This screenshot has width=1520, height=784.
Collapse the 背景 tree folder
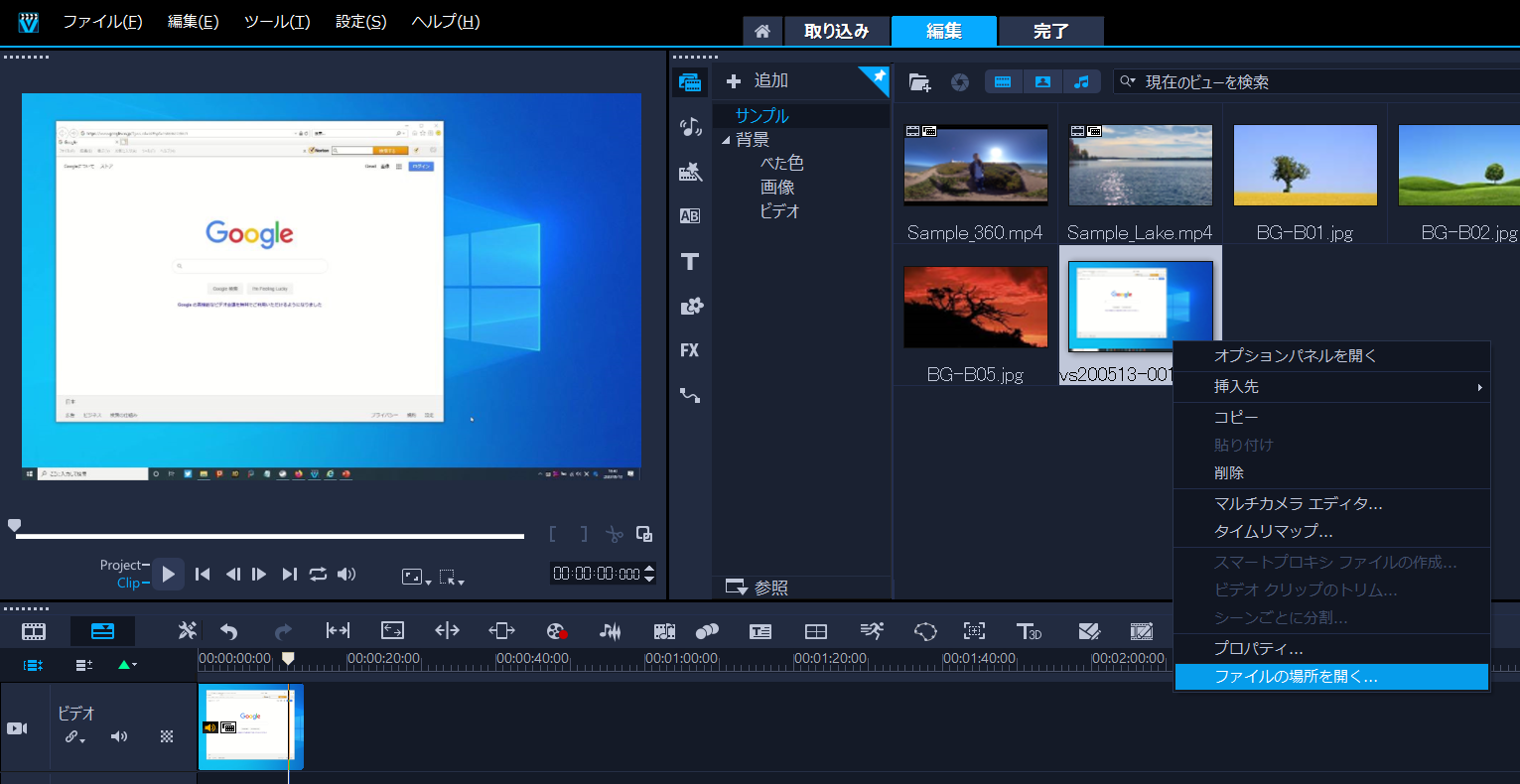coord(726,140)
